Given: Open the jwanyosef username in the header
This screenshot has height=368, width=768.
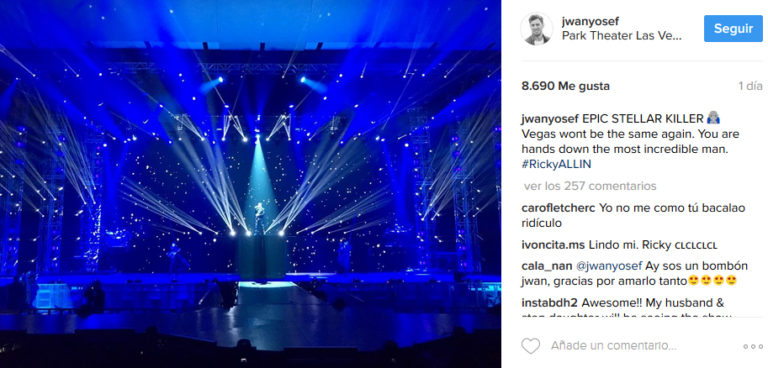Looking at the screenshot, I should (590, 21).
